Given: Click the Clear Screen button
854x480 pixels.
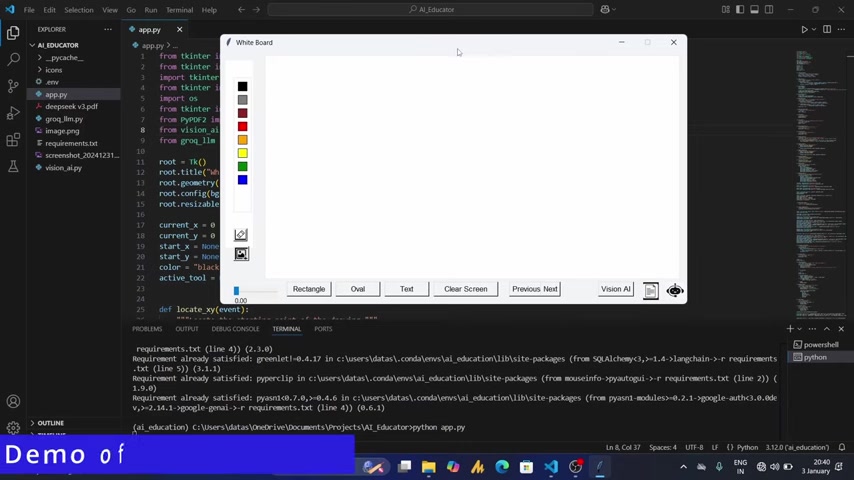Looking at the screenshot, I should pos(466,289).
